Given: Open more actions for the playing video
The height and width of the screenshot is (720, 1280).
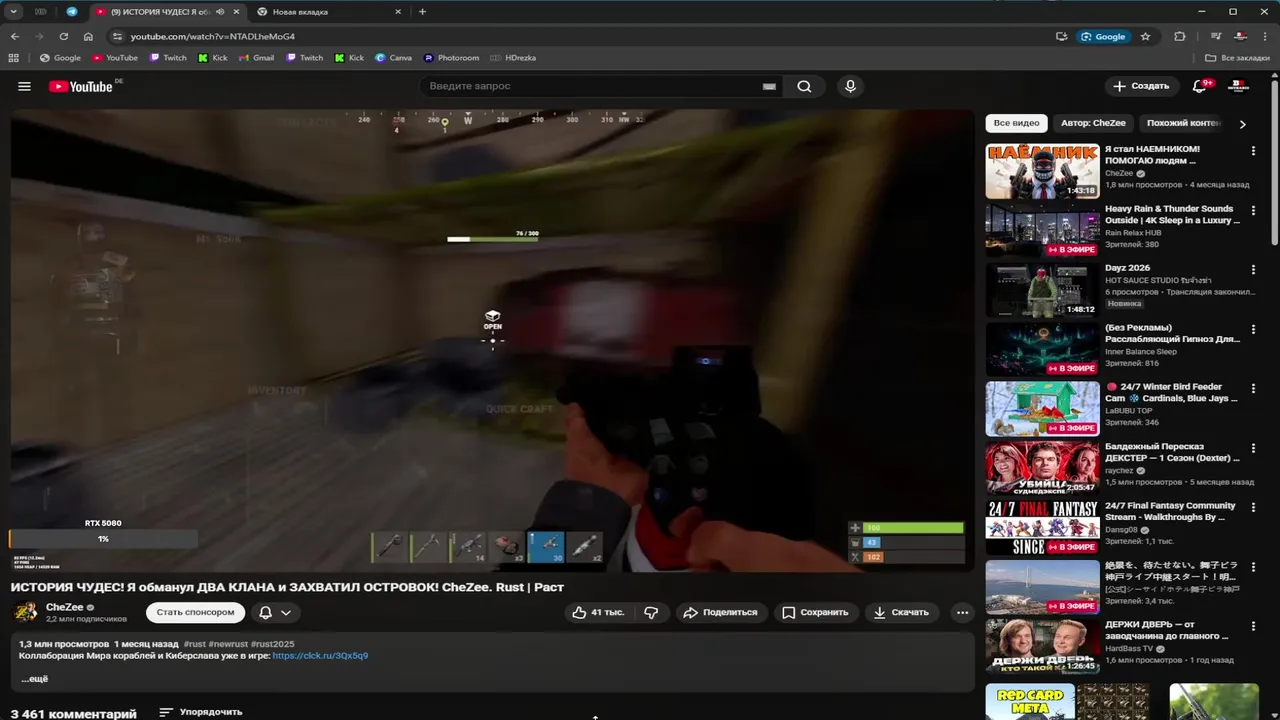Looking at the screenshot, I should 962,612.
